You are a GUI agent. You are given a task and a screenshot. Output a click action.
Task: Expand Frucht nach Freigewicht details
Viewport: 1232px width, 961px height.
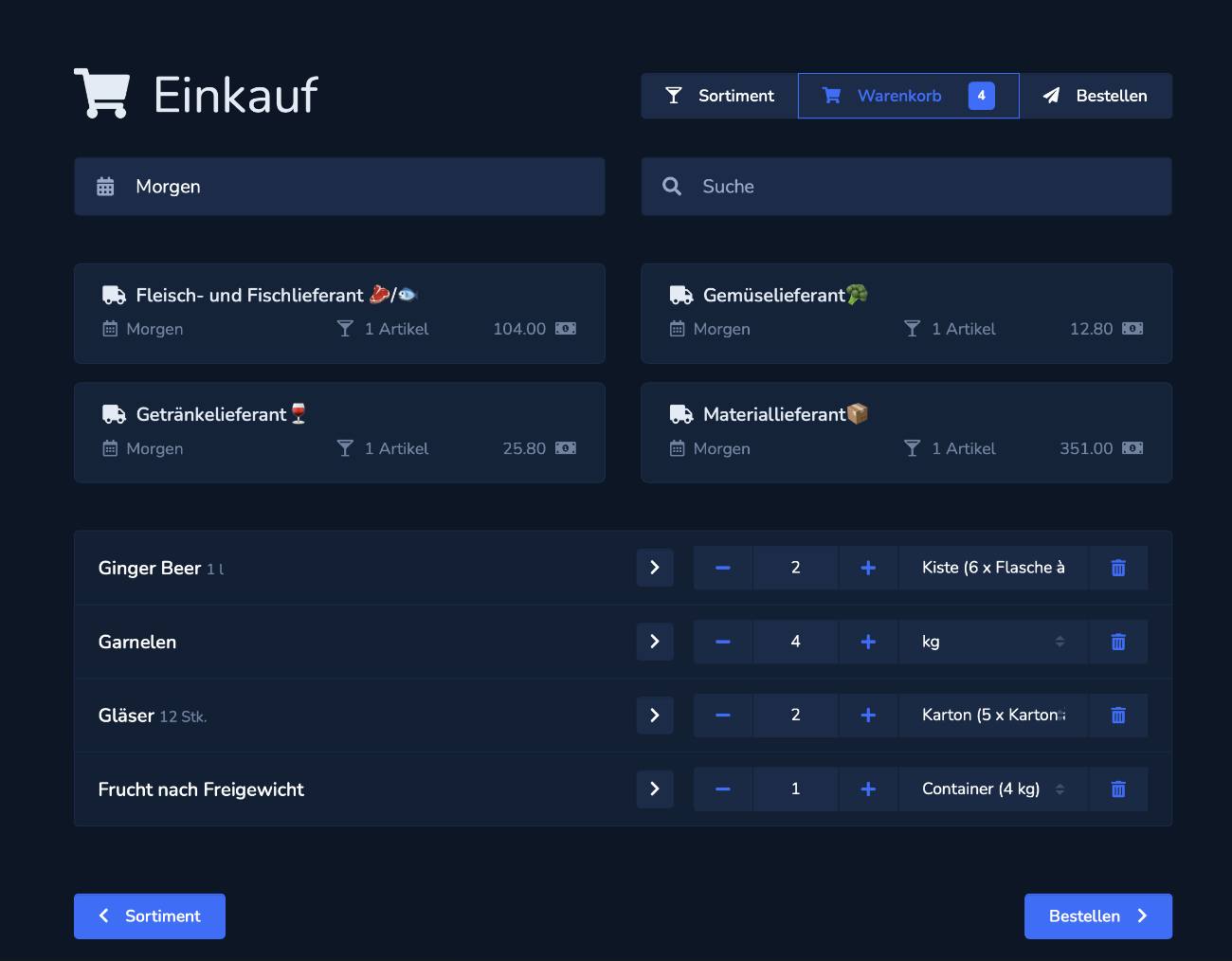pos(655,789)
